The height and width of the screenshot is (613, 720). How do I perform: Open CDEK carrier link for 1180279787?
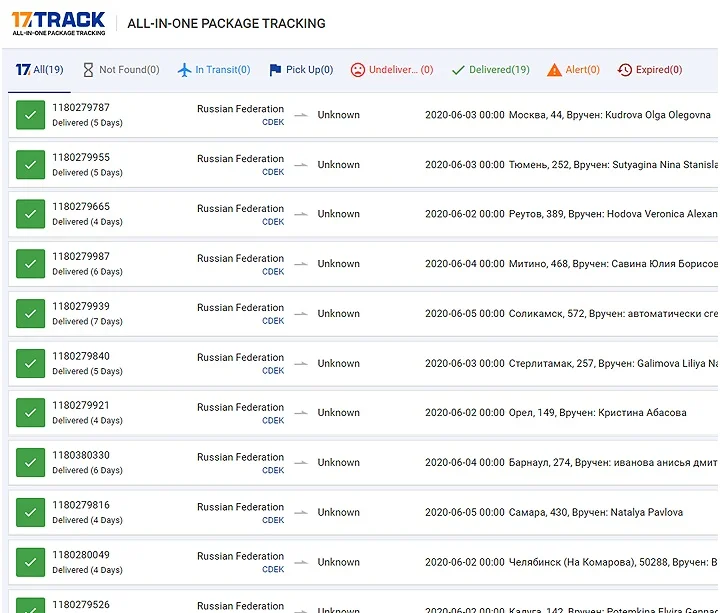pos(273,122)
